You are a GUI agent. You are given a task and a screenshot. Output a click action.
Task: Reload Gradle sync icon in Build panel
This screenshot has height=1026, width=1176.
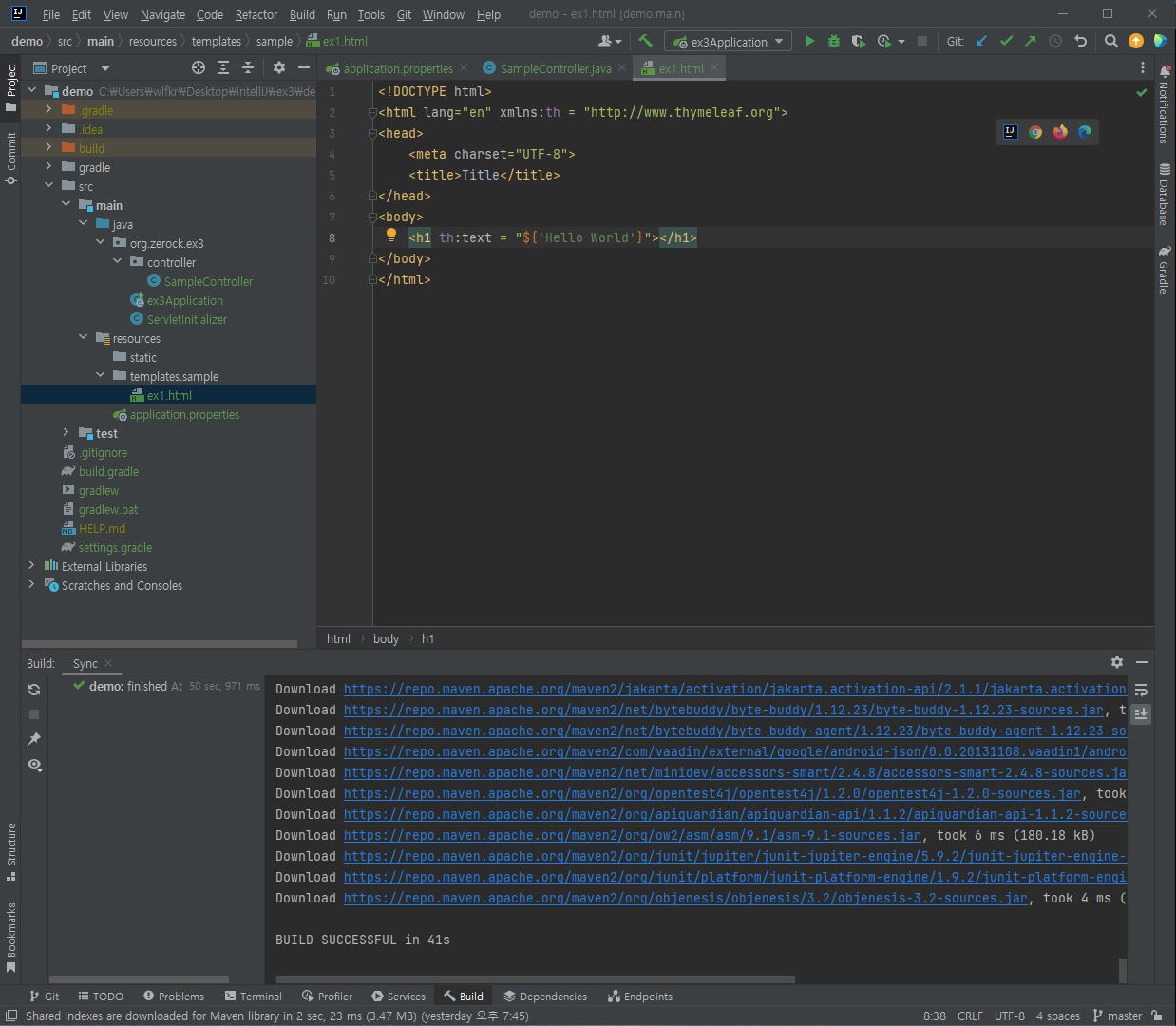[34, 690]
